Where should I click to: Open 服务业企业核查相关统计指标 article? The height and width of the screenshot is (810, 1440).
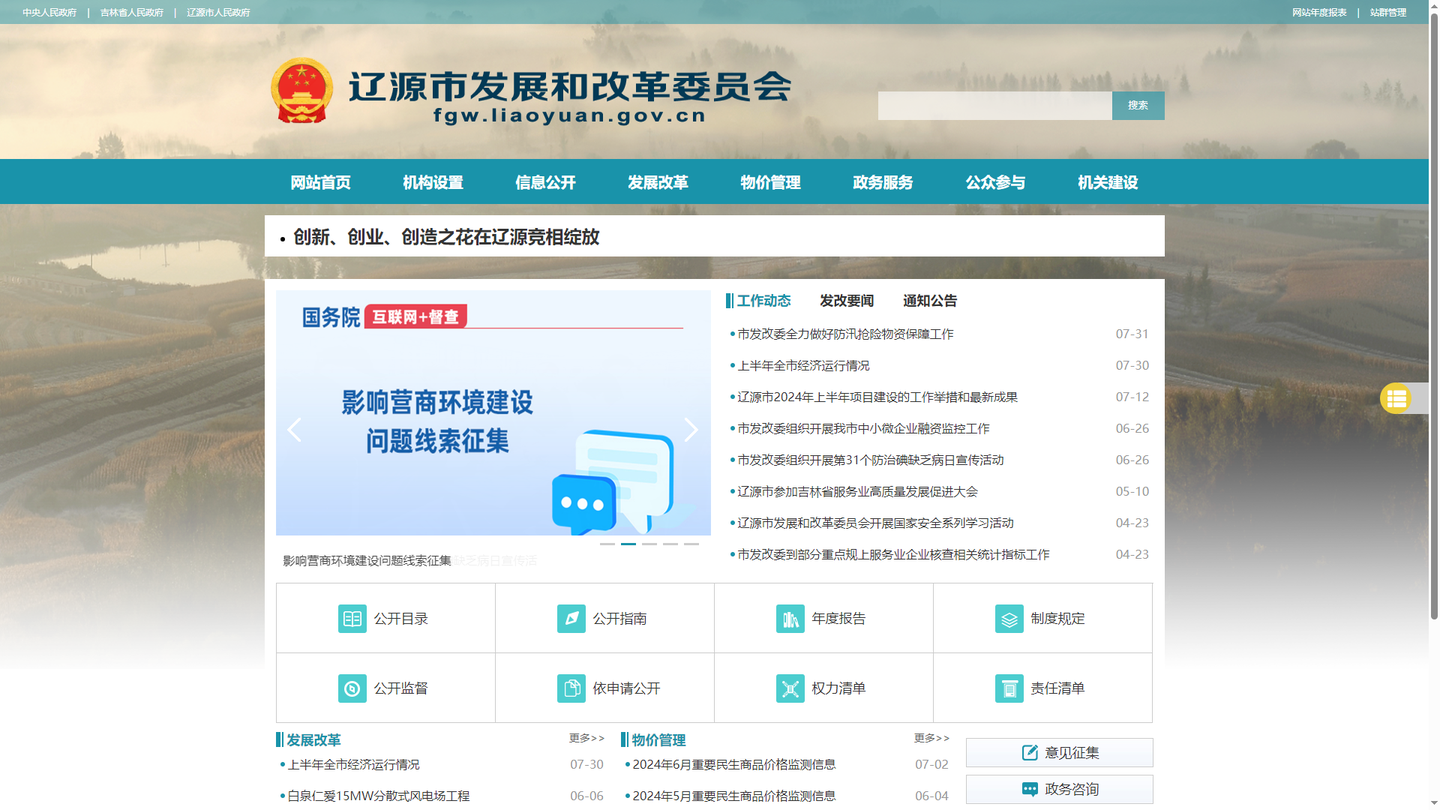click(893, 555)
